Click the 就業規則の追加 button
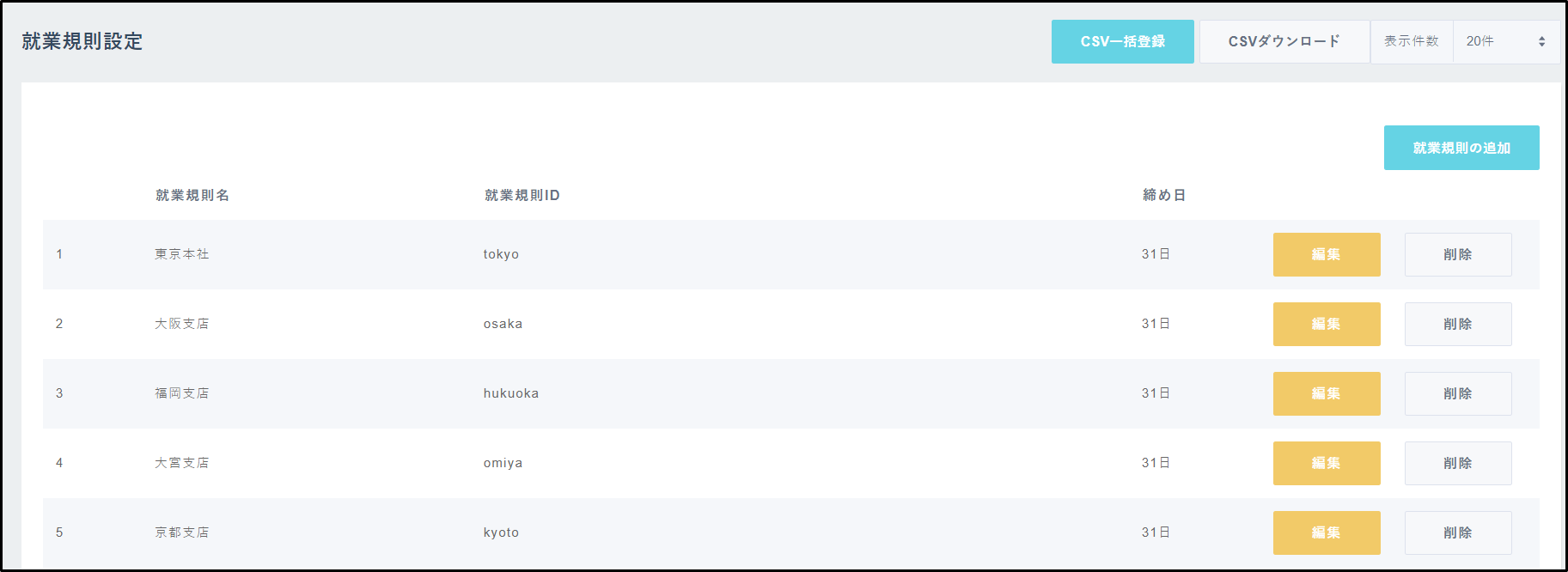 pyautogui.click(x=1461, y=148)
